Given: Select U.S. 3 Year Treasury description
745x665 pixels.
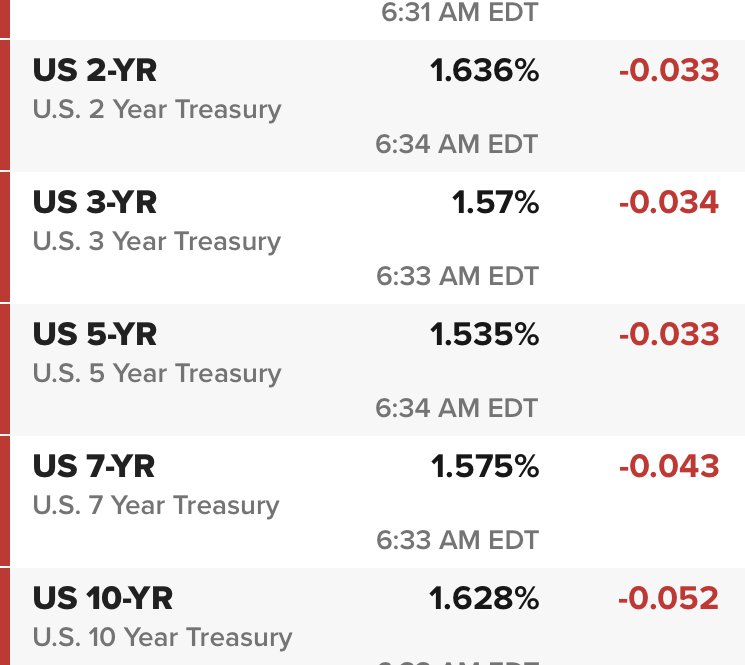Looking at the screenshot, I should 157,242.
